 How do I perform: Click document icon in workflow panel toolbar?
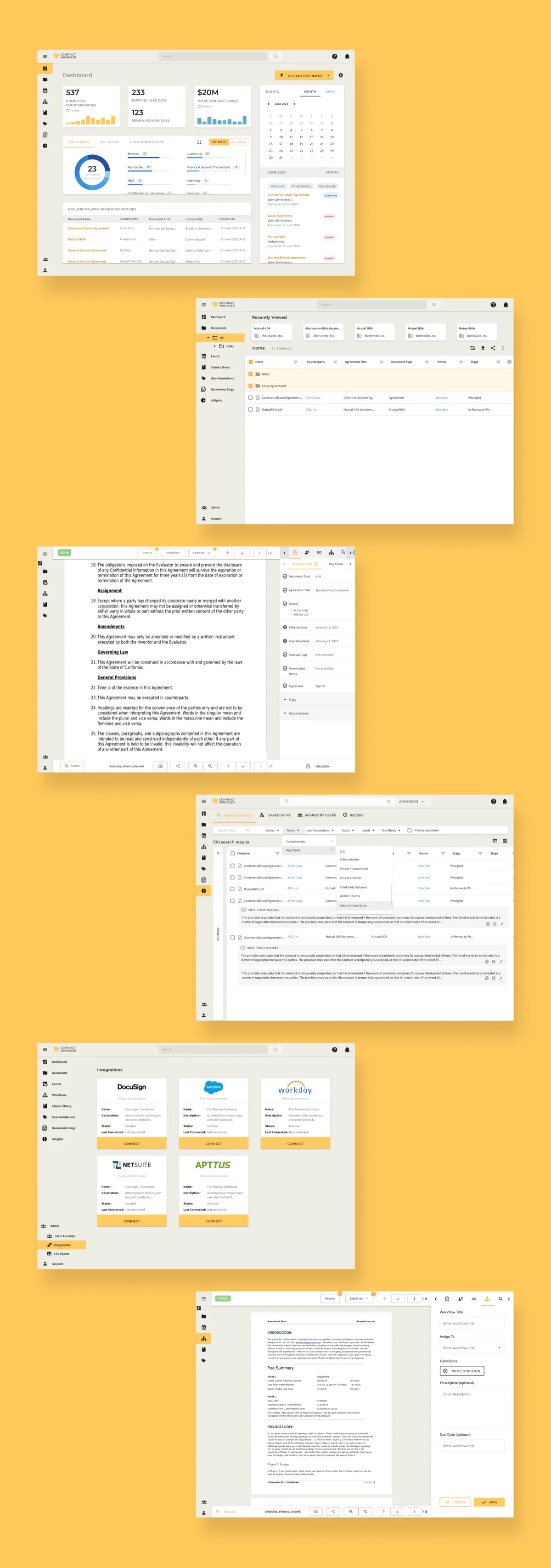(447, 1298)
